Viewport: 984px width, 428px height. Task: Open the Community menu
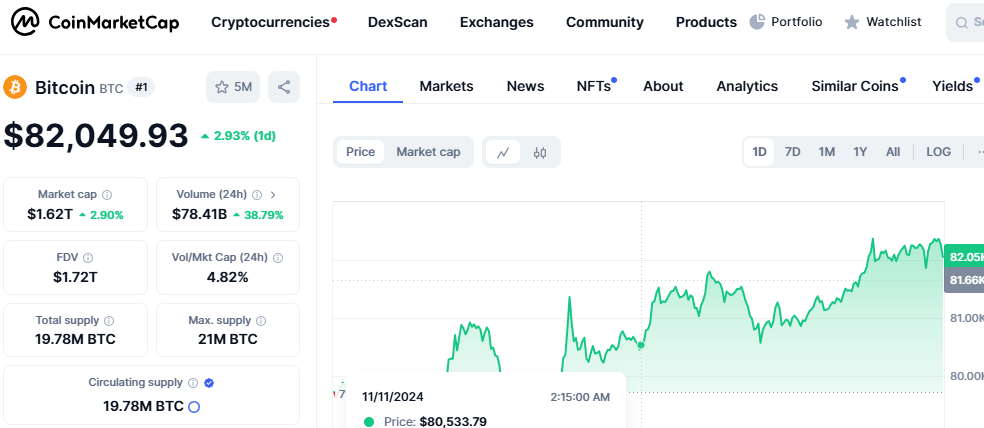pos(604,23)
